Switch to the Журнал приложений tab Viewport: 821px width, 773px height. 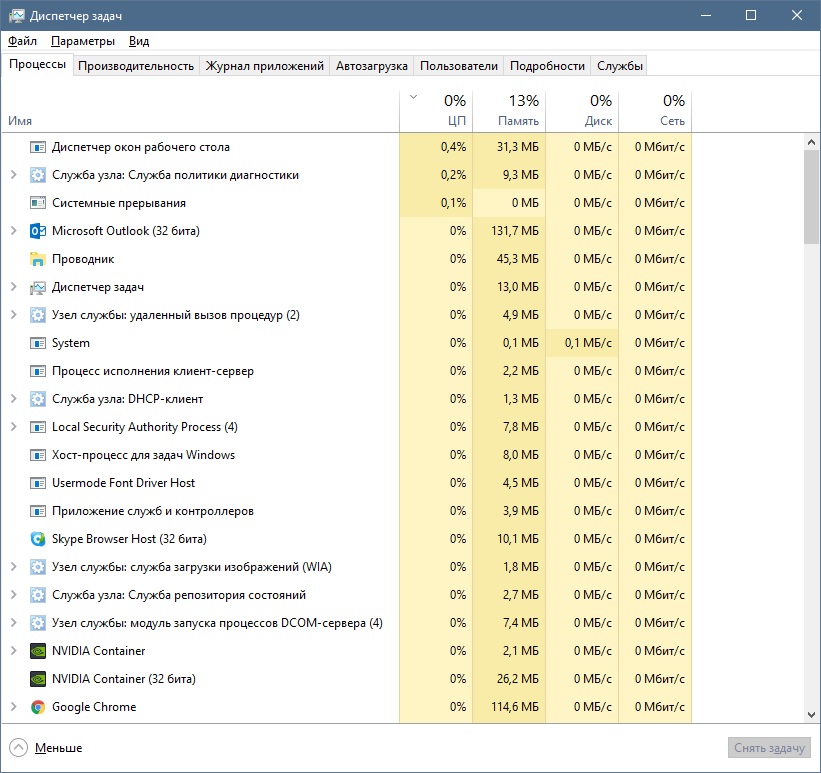pyautogui.click(x=264, y=66)
